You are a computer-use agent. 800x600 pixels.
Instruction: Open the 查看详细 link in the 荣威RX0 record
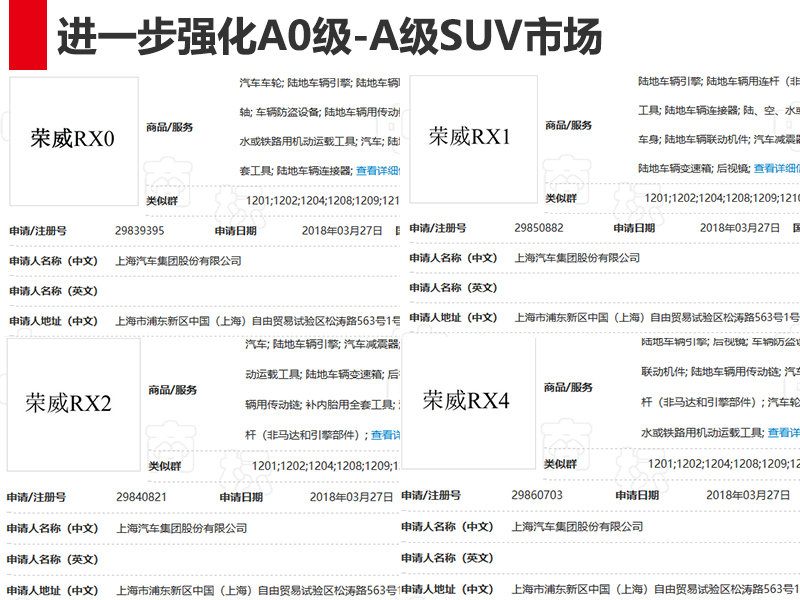[x=378, y=170]
